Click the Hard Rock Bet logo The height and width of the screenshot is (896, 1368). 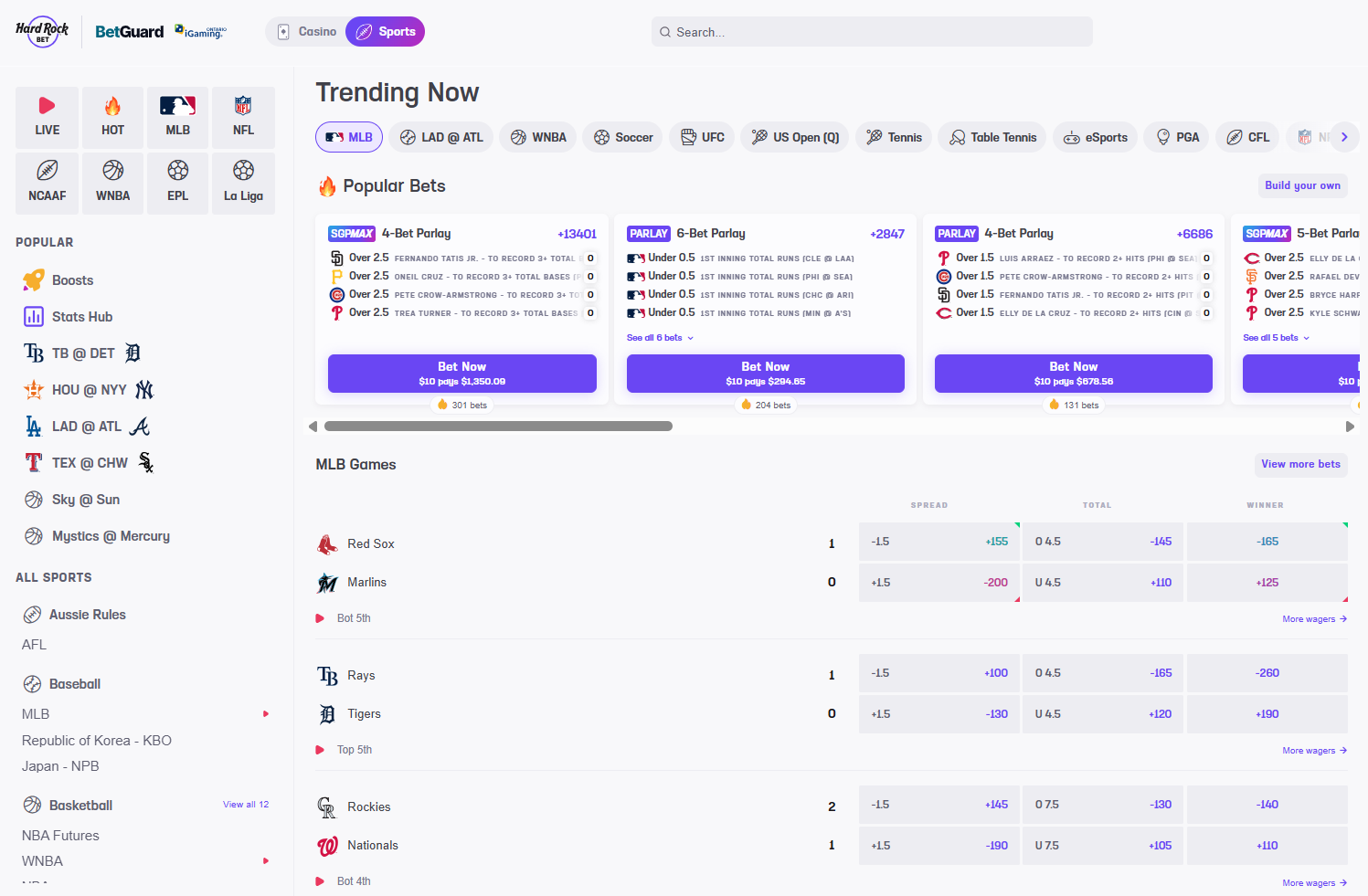[42, 32]
